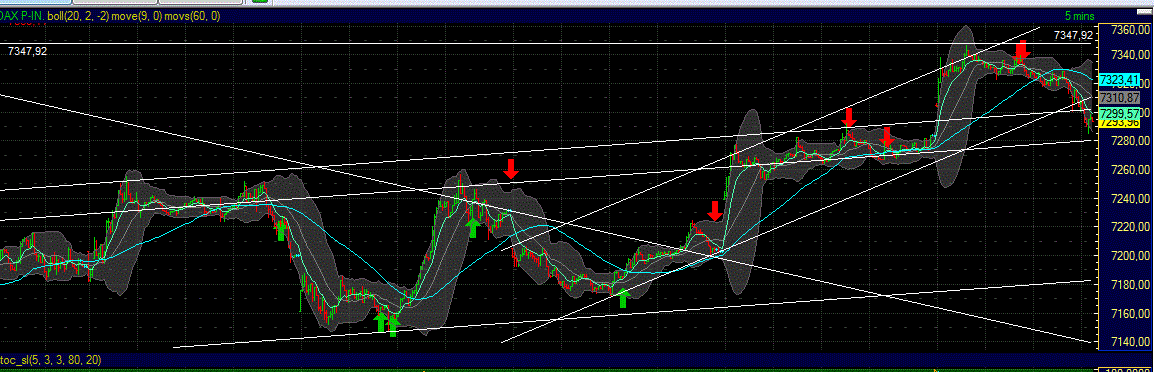
Task: Select the toc_sl(5, 3, 3, 80, 20) panel label
Action: (51, 359)
